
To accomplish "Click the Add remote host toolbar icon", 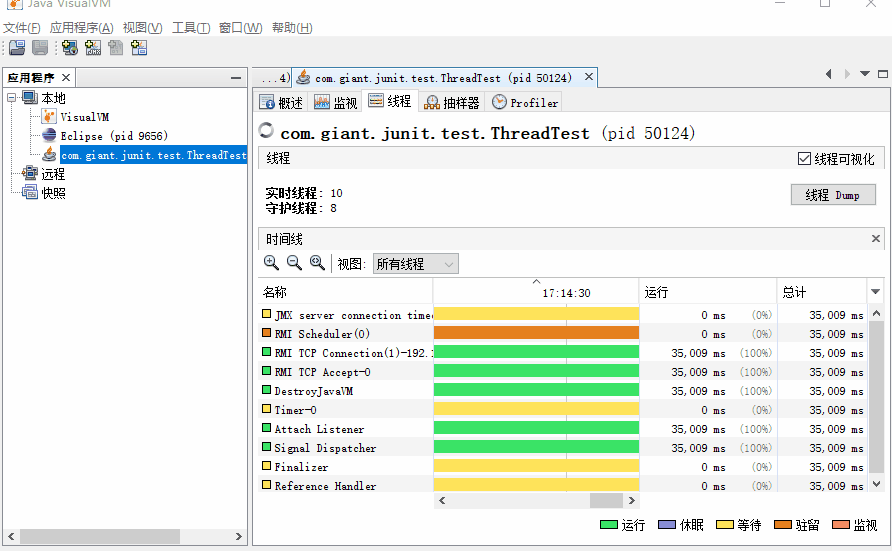I will pyautogui.click(x=70, y=48).
